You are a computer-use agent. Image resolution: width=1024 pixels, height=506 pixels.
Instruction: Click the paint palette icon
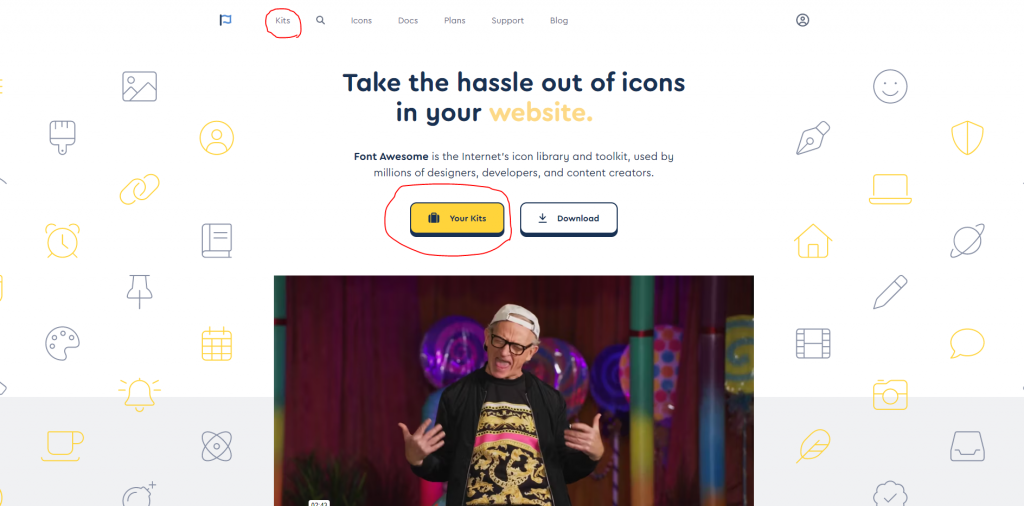tap(63, 344)
